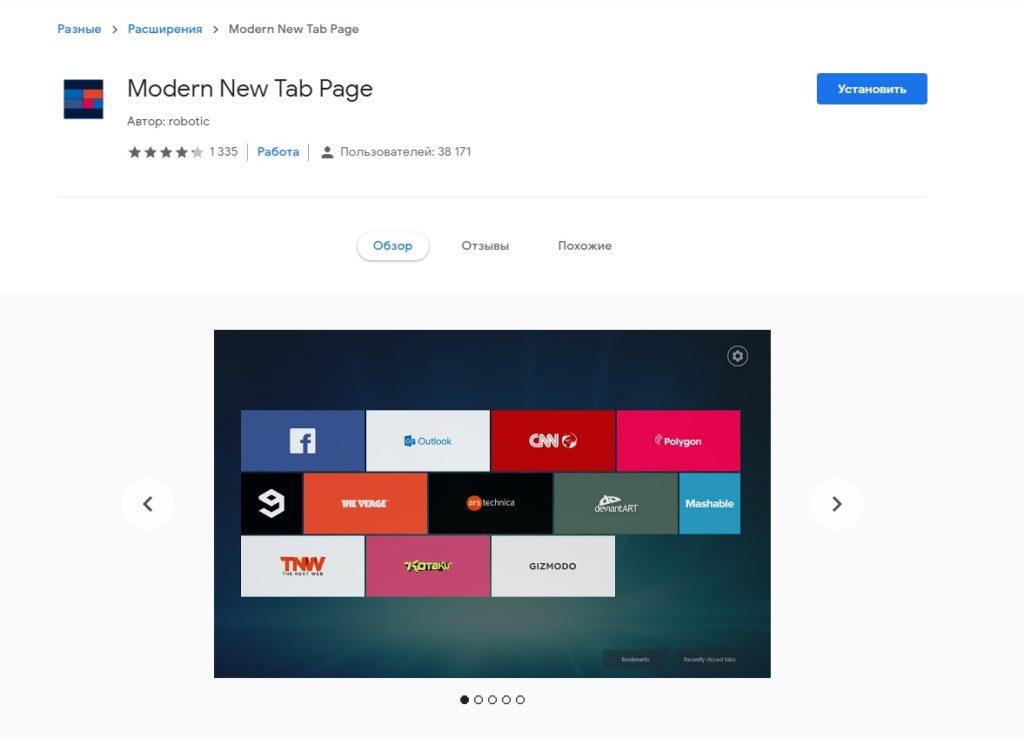The height and width of the screenshot is (752, 1024).
Task: Click the star rating icons
Action: (166, 152)
